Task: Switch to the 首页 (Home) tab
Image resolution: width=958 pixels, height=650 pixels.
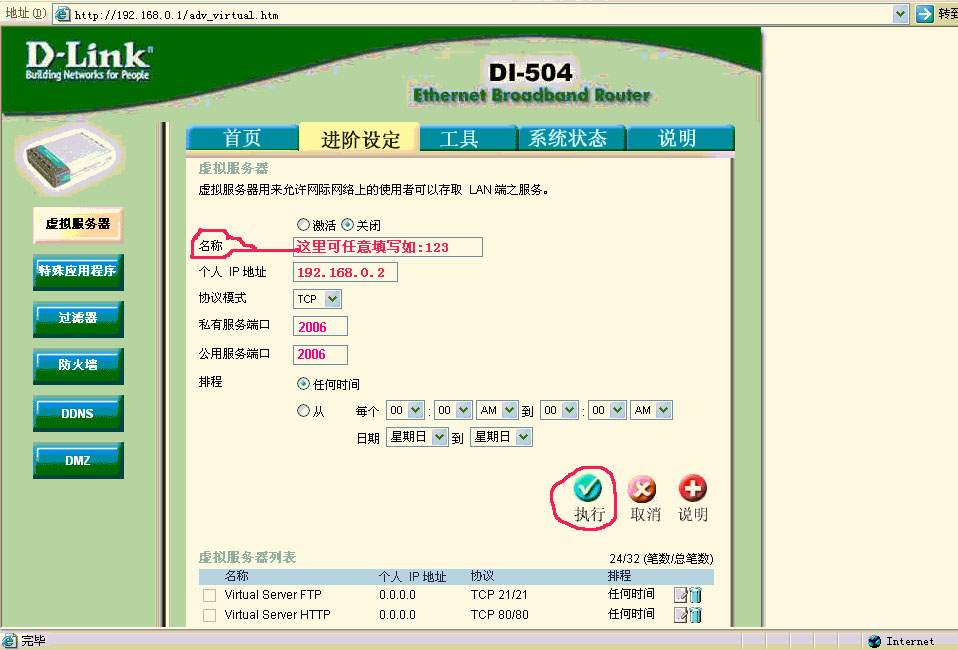Action: click(x=242, y=139)
